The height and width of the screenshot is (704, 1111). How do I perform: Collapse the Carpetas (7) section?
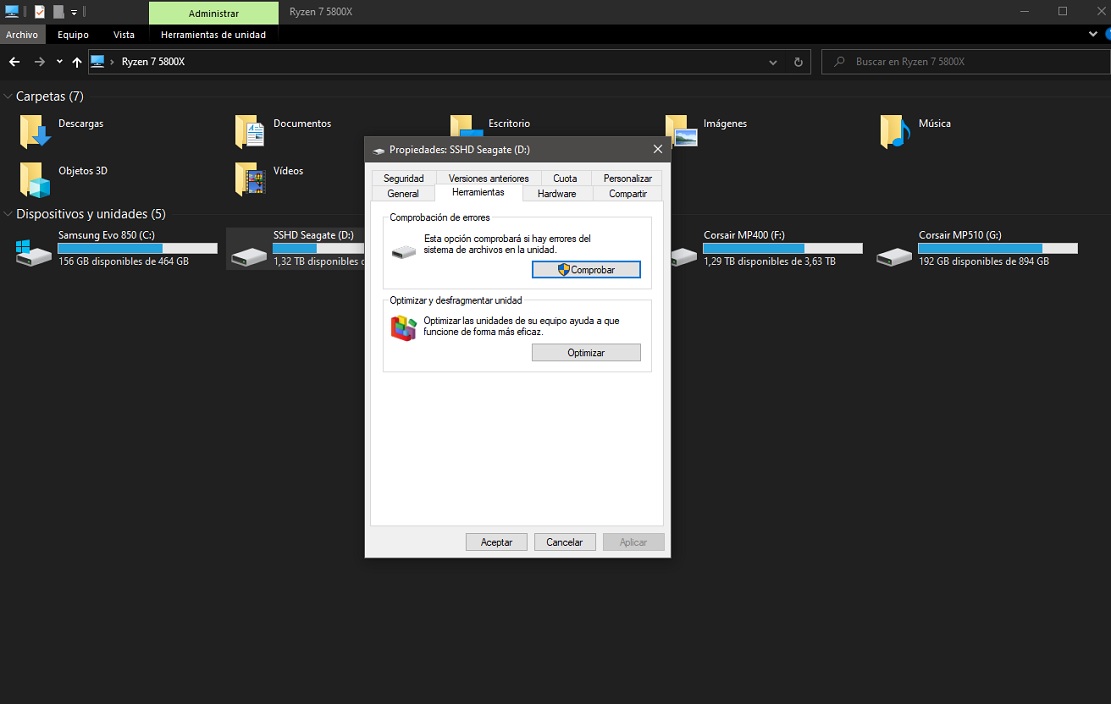[8, 97]
